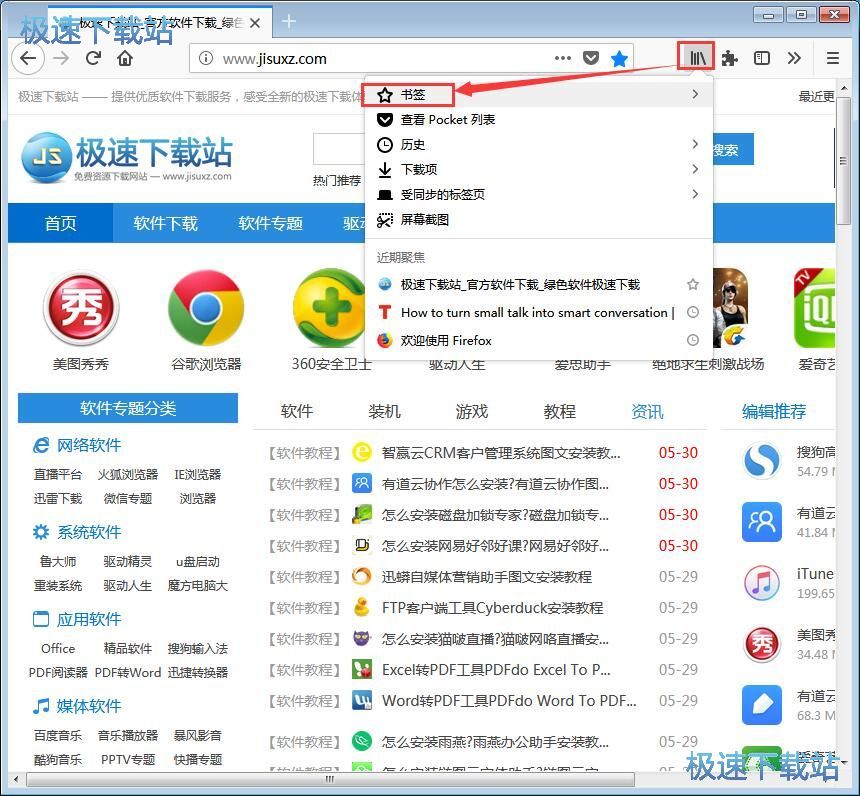Choose 屏幕截图 from the library menu
The width and height of the screenshot is (860, 796).
424,219
